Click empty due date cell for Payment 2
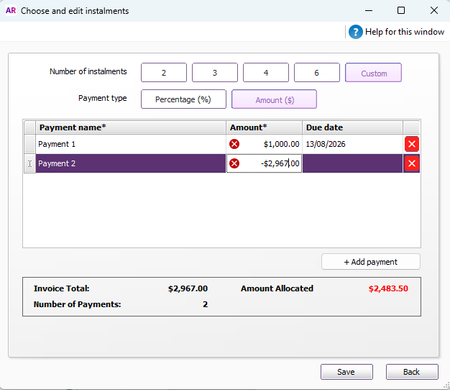Viewport: 450px width, 390px height. (x=352, y=163)
